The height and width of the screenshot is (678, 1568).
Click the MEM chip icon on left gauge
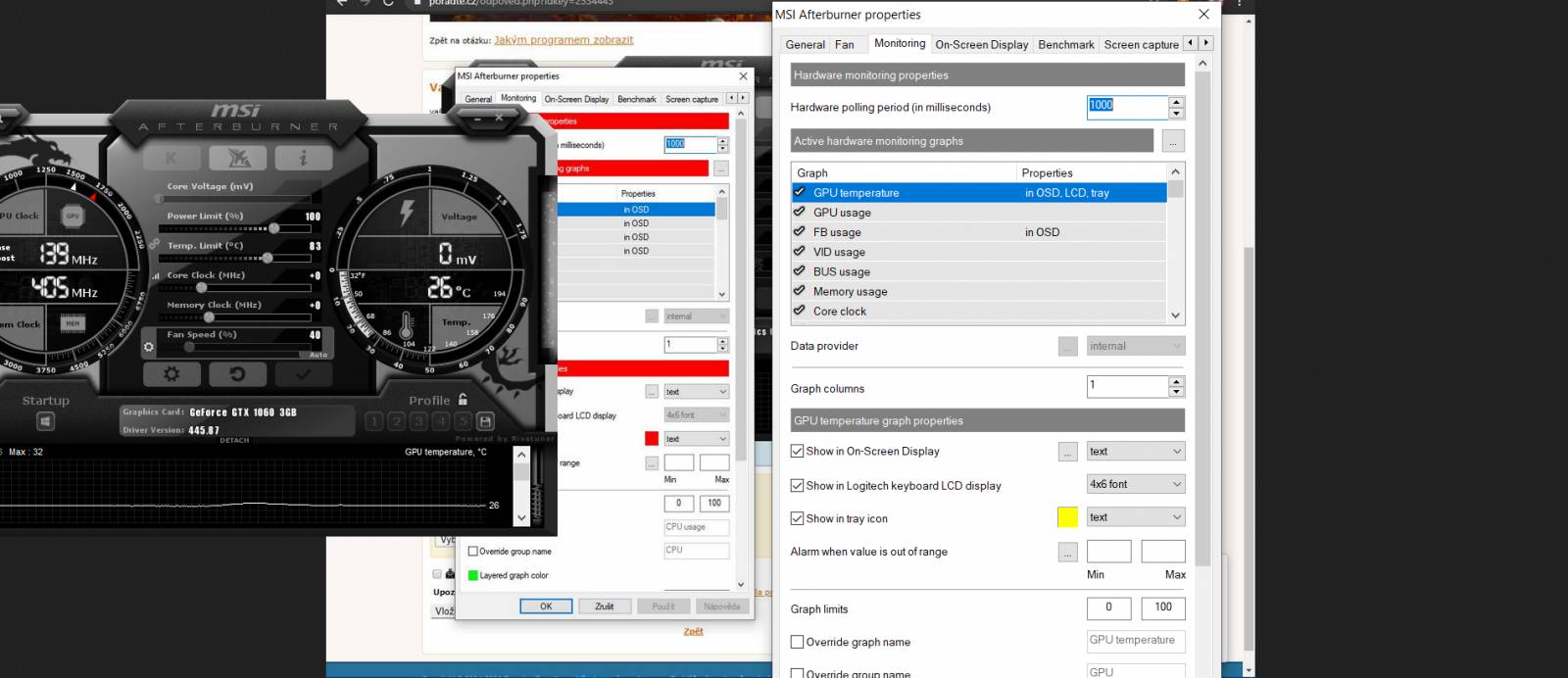73,323
